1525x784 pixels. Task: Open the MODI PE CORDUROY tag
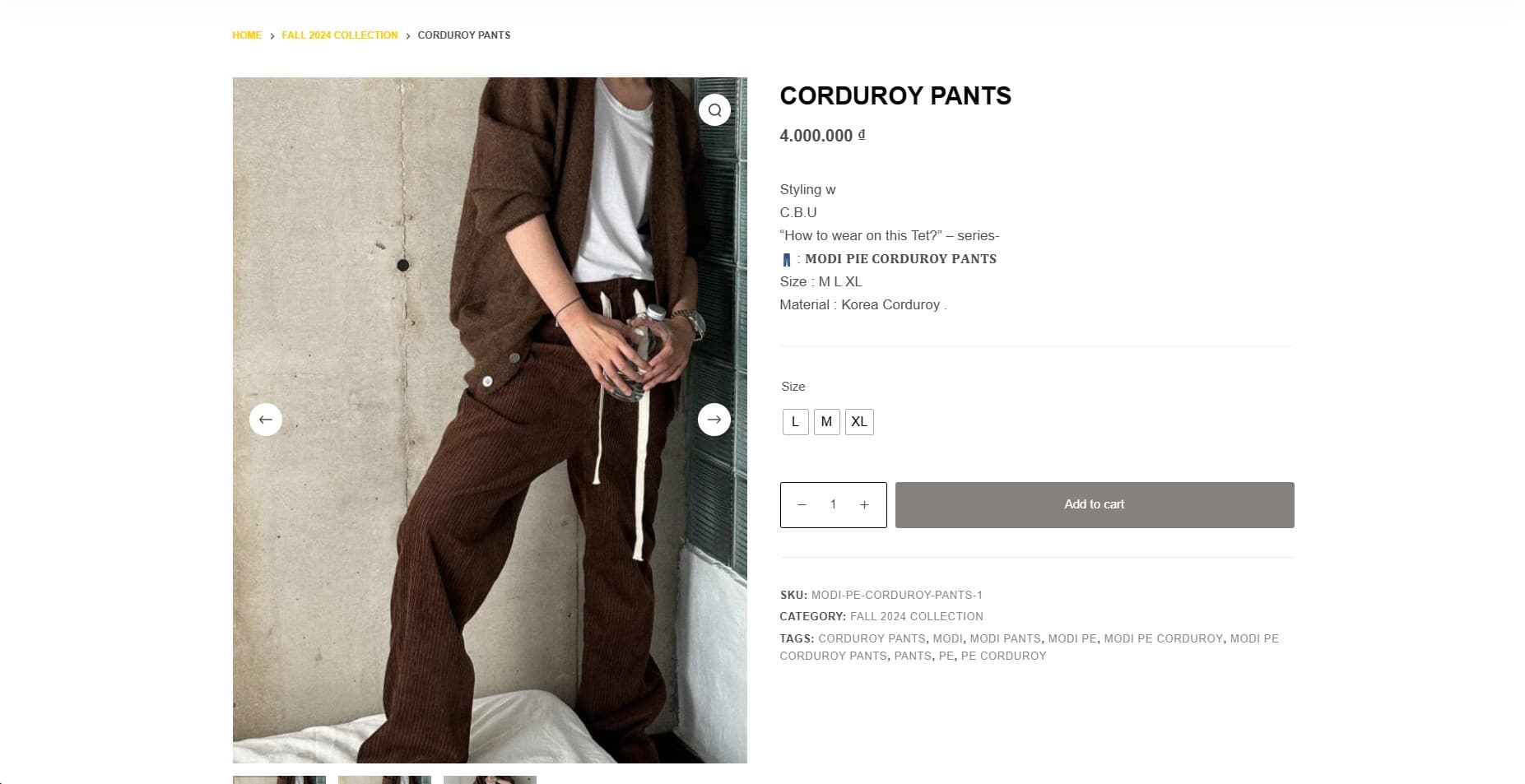click(x=1164, y=638)
